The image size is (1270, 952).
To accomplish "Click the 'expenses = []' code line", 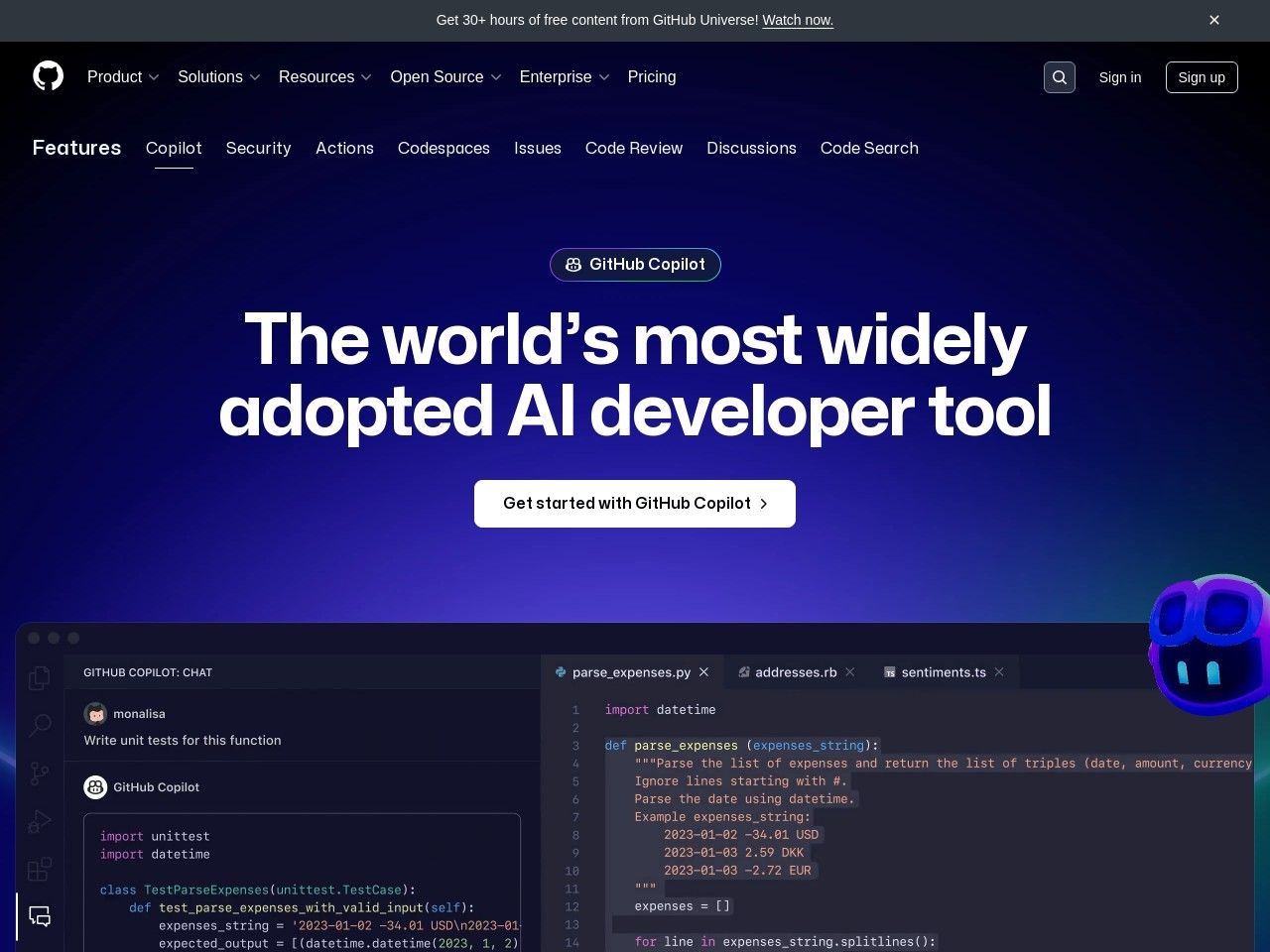I will click(683, 906).
